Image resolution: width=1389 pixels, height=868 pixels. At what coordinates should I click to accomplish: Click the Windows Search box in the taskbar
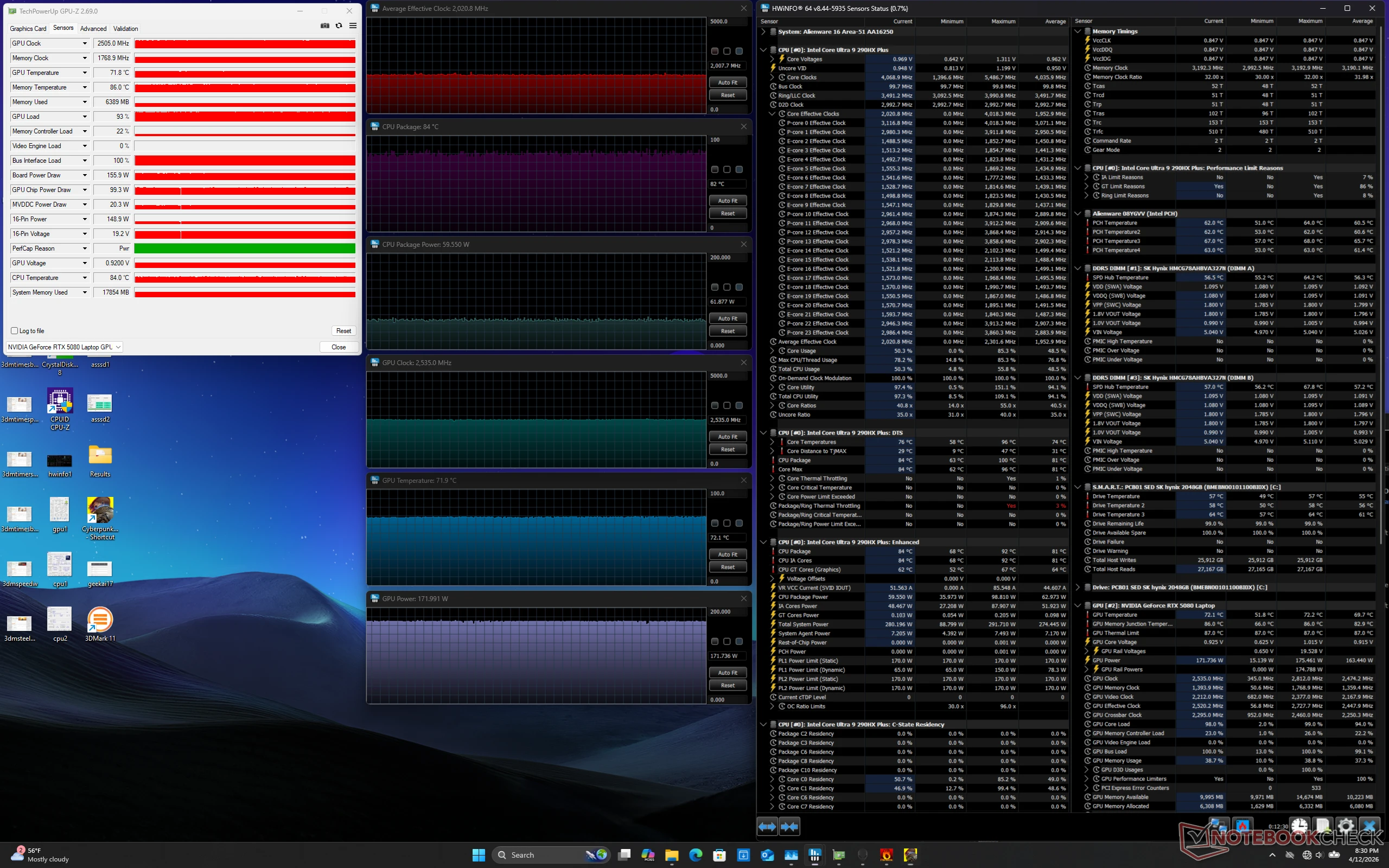pyautogui.click(x=545, y=855)
